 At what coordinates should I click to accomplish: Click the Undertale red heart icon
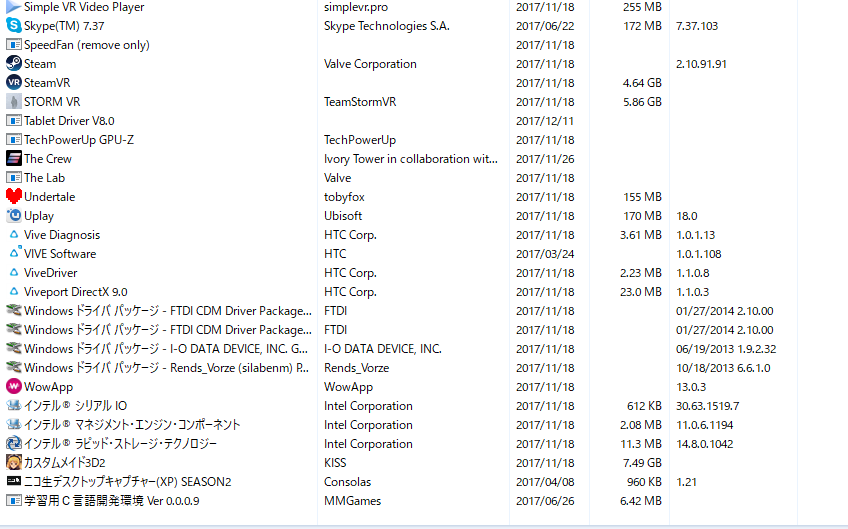[x=14, y=197]
